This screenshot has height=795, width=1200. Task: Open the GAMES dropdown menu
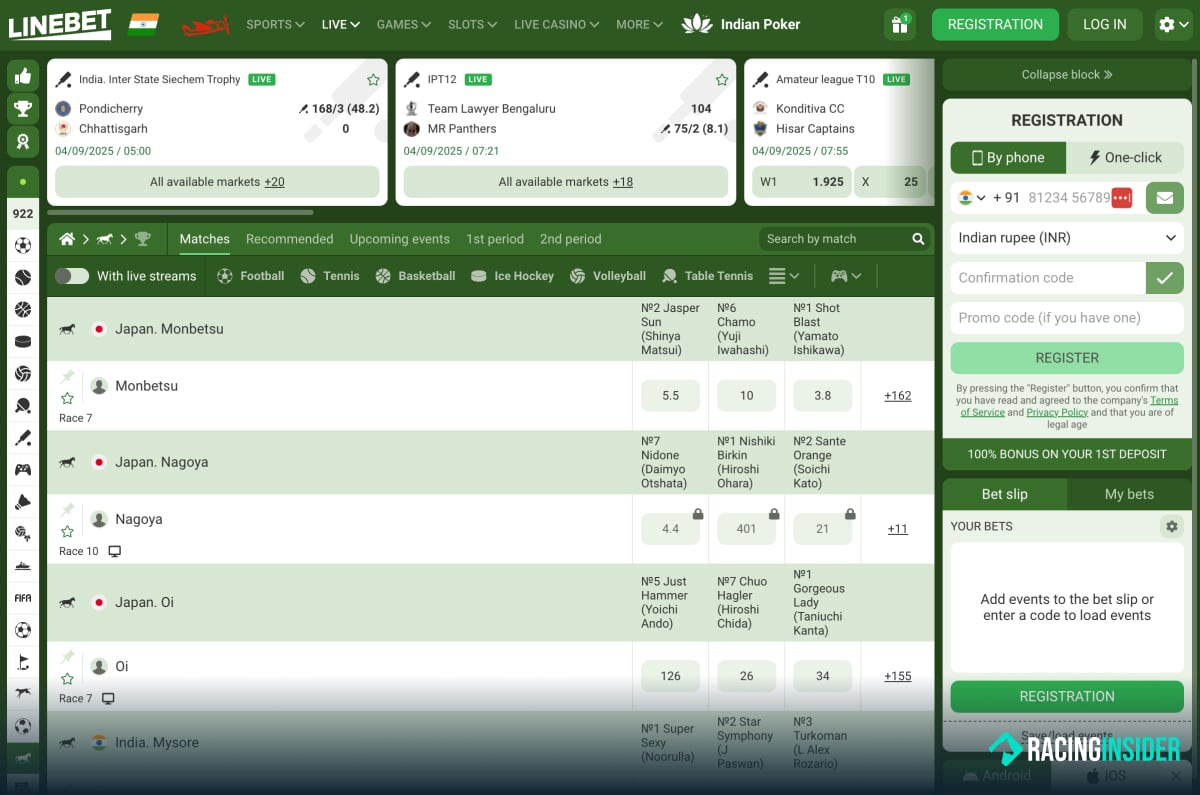(404, 24)
